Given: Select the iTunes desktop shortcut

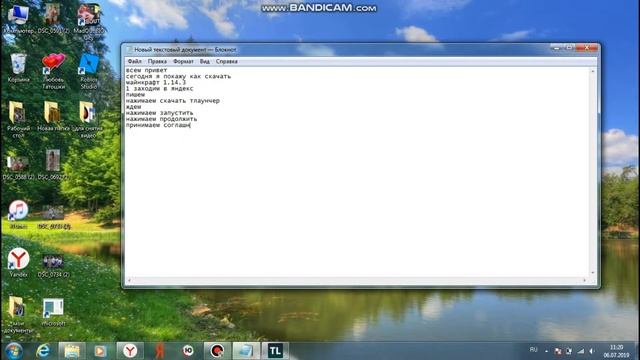Looking at the screenshot, I should click(18, 214).
